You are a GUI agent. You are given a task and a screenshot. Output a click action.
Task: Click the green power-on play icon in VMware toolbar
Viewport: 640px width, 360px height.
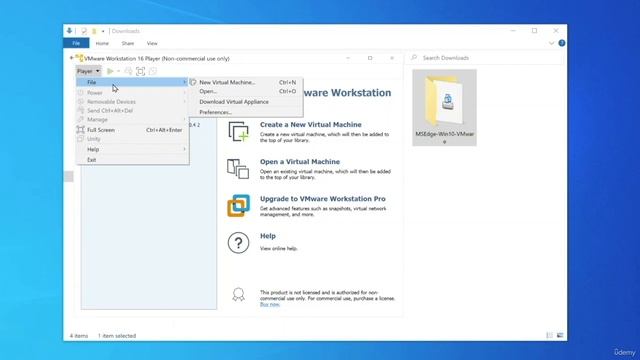110,71
